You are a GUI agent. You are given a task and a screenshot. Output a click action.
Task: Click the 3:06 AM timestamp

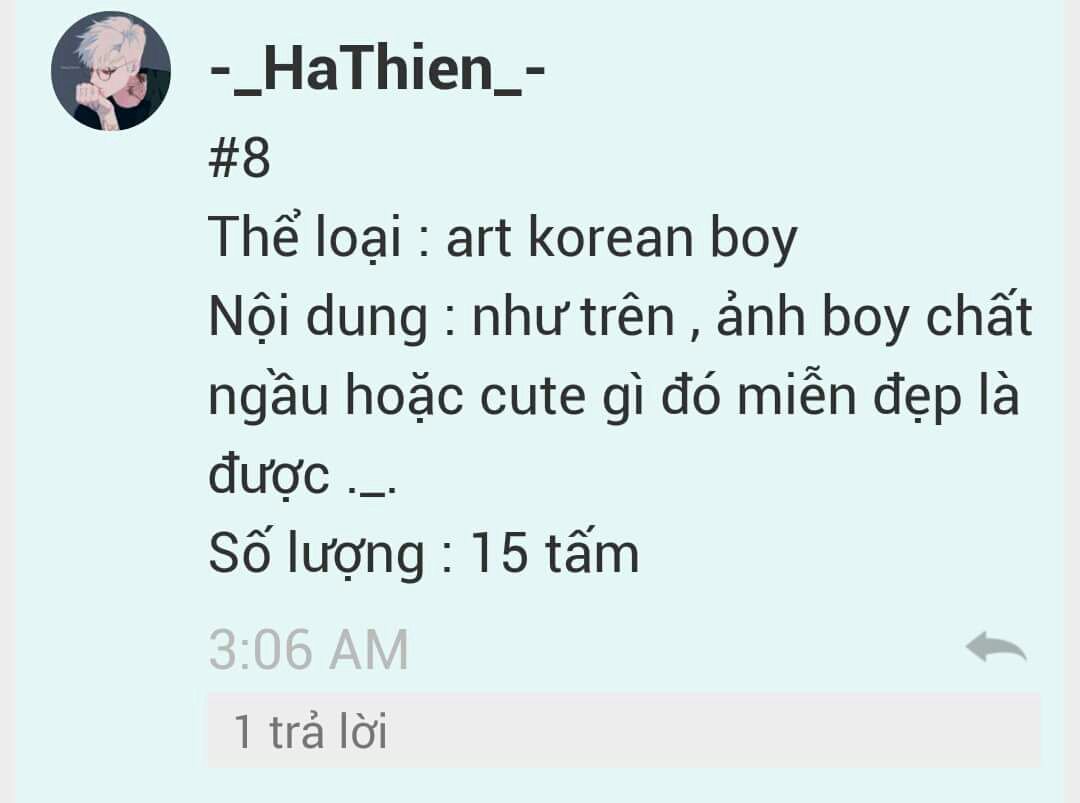pos(309,649)
